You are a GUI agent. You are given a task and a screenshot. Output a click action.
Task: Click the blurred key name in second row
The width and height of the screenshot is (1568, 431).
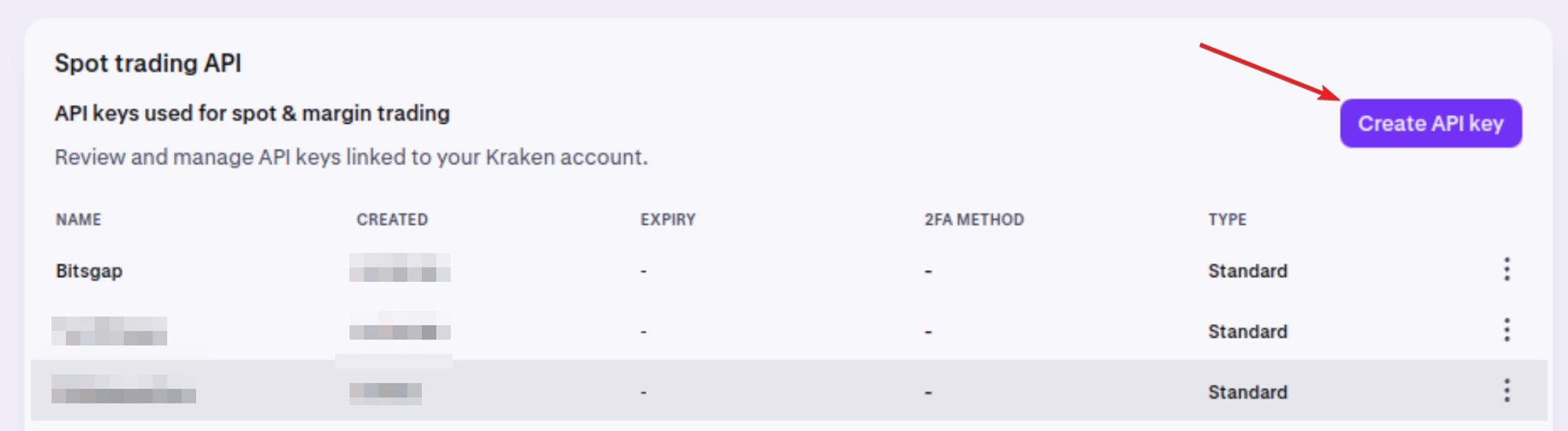(x=109, y=331)
